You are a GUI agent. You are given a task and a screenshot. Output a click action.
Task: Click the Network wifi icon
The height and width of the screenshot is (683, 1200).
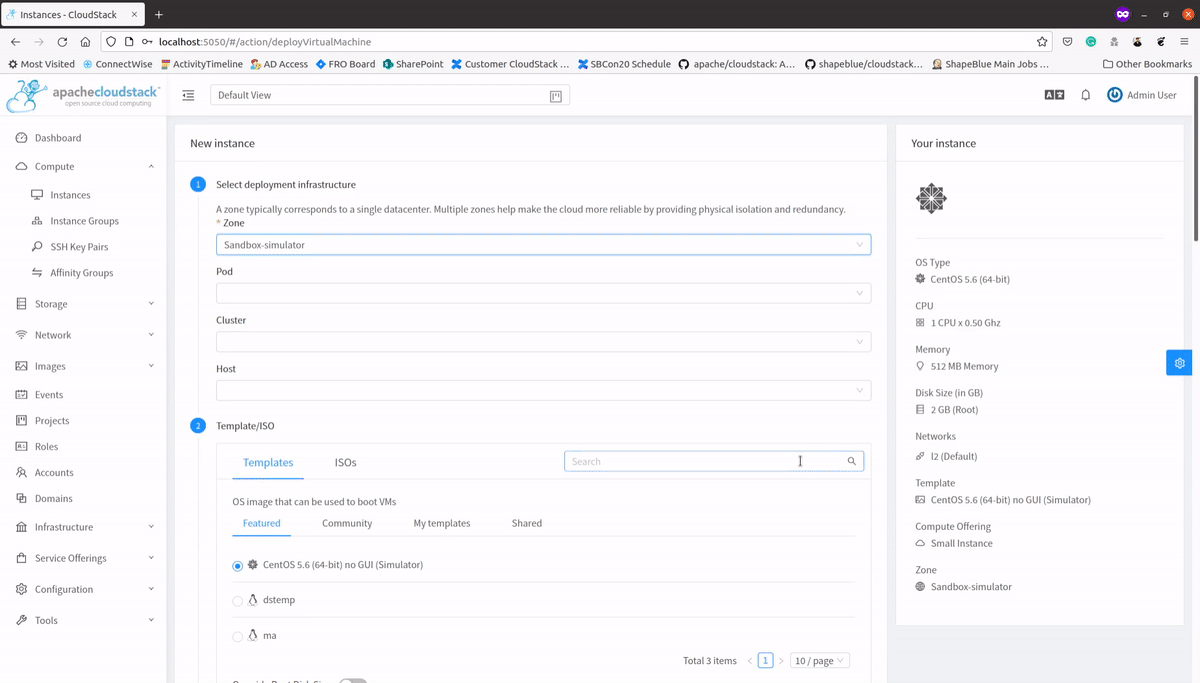[x=22, y=335]
